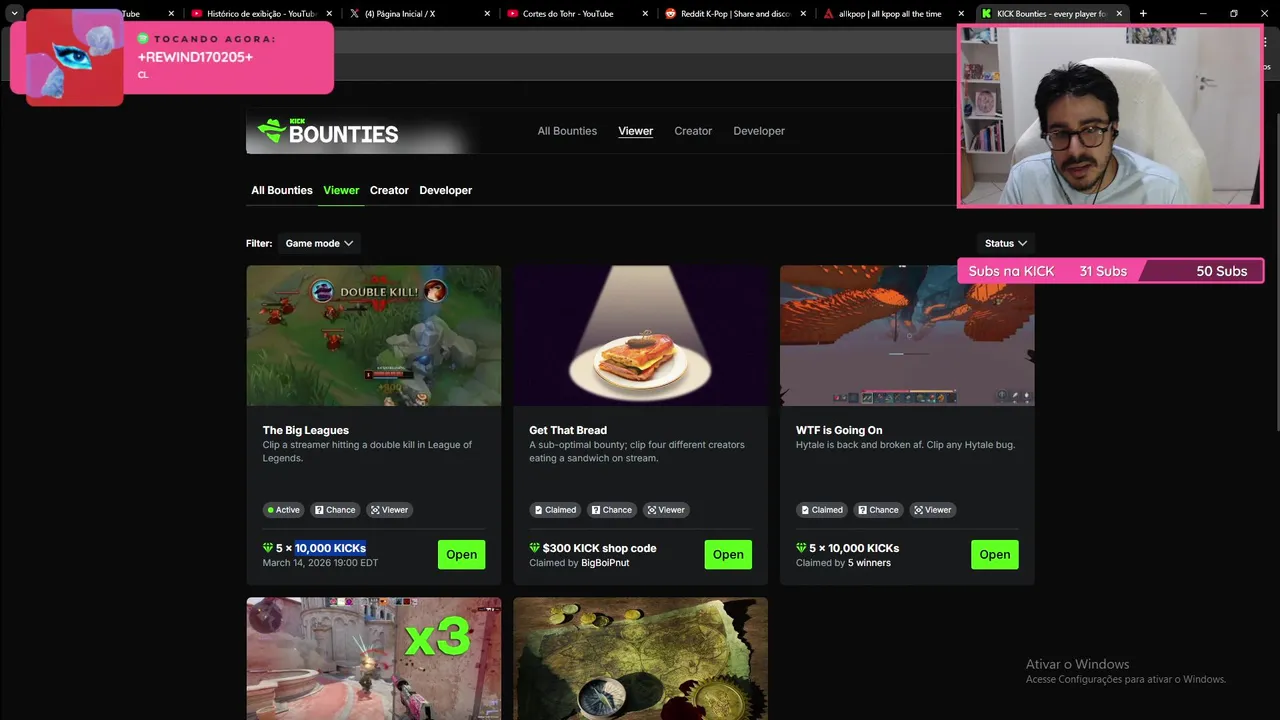This screenshot has width=1280, height=720.
Task: Close the Cortes do Tohr tab
Action: 645,14
